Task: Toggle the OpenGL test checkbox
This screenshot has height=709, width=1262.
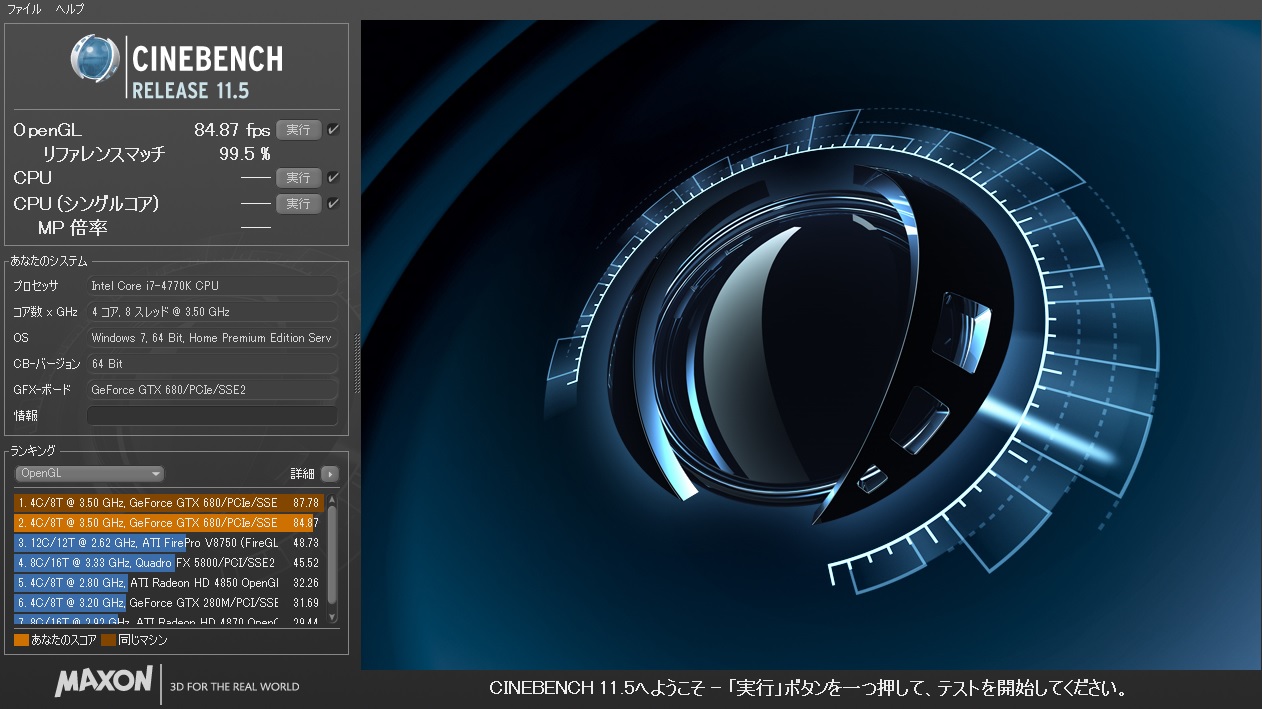Action: coord(333,130)
